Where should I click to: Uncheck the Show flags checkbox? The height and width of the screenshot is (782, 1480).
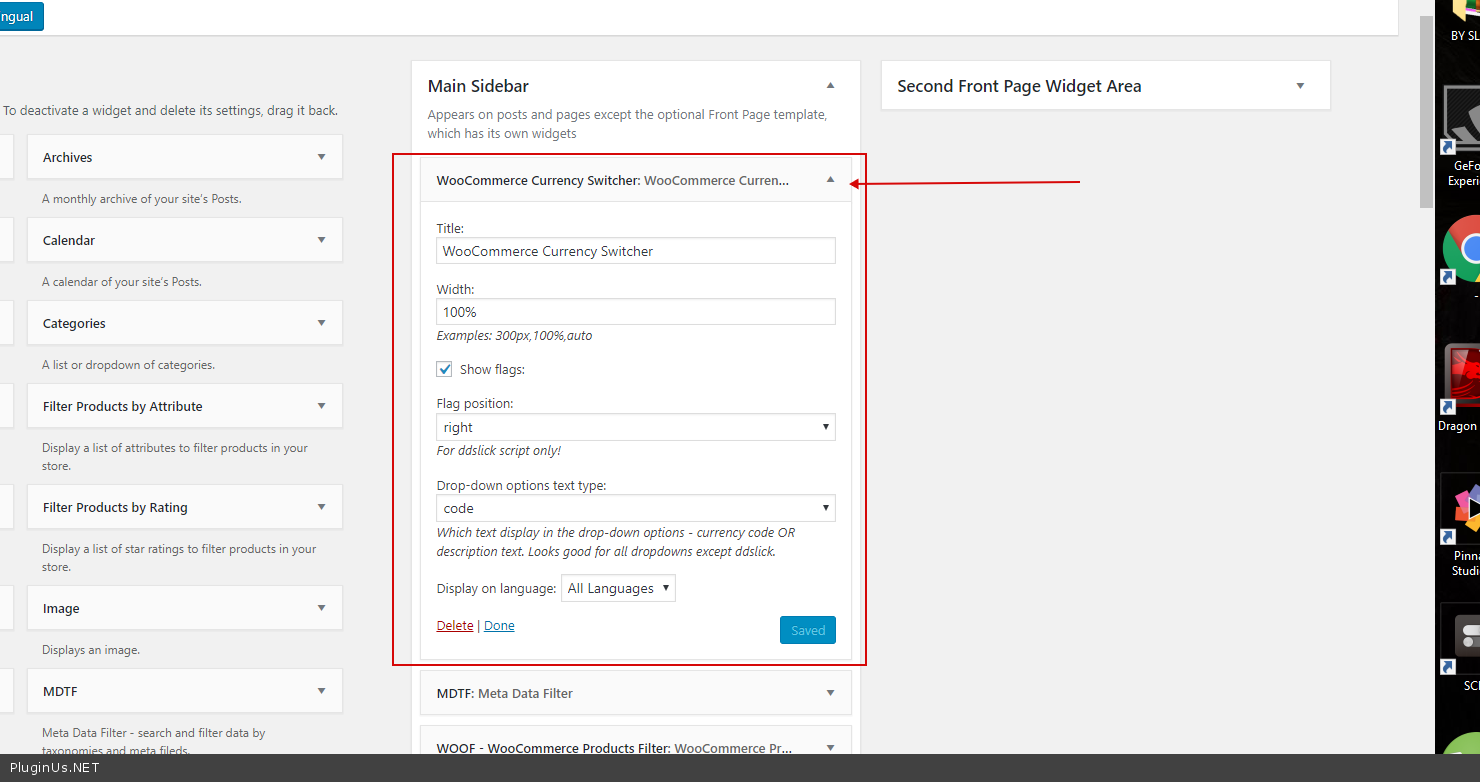tap(445, 369)
